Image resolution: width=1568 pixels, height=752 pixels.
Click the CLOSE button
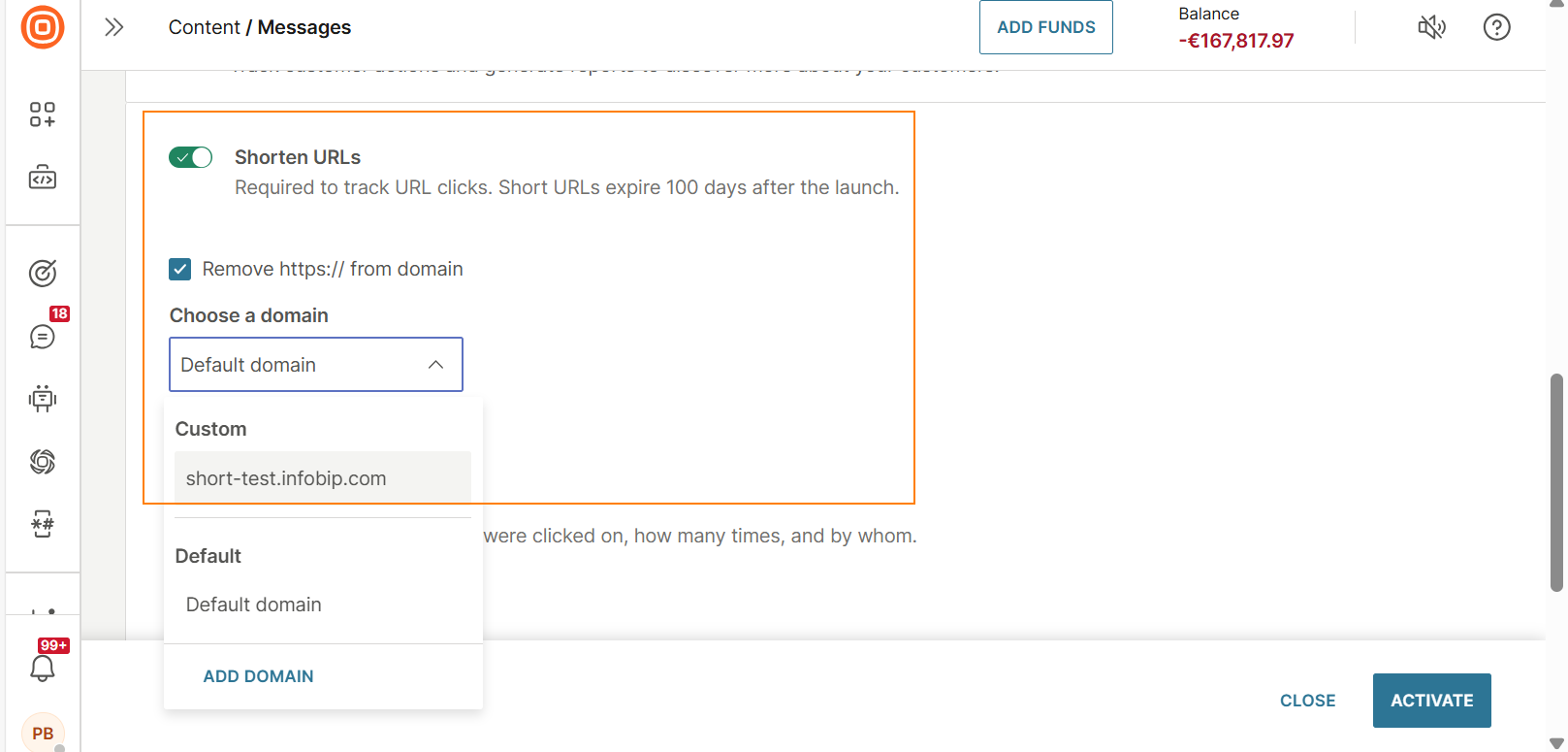pos(1307,701)
